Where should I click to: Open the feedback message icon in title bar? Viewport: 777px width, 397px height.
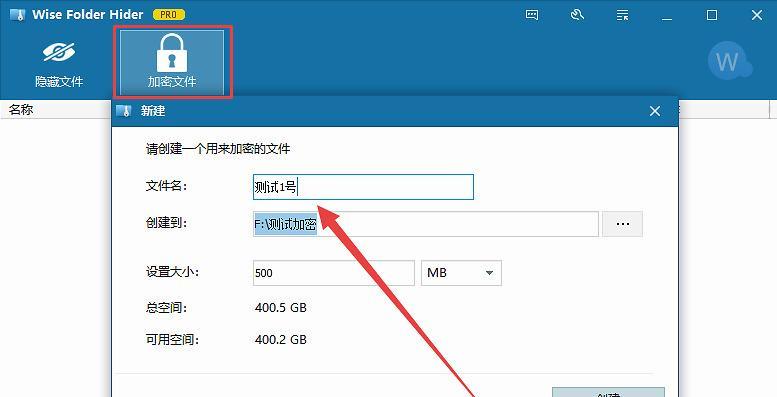[532, 15]
